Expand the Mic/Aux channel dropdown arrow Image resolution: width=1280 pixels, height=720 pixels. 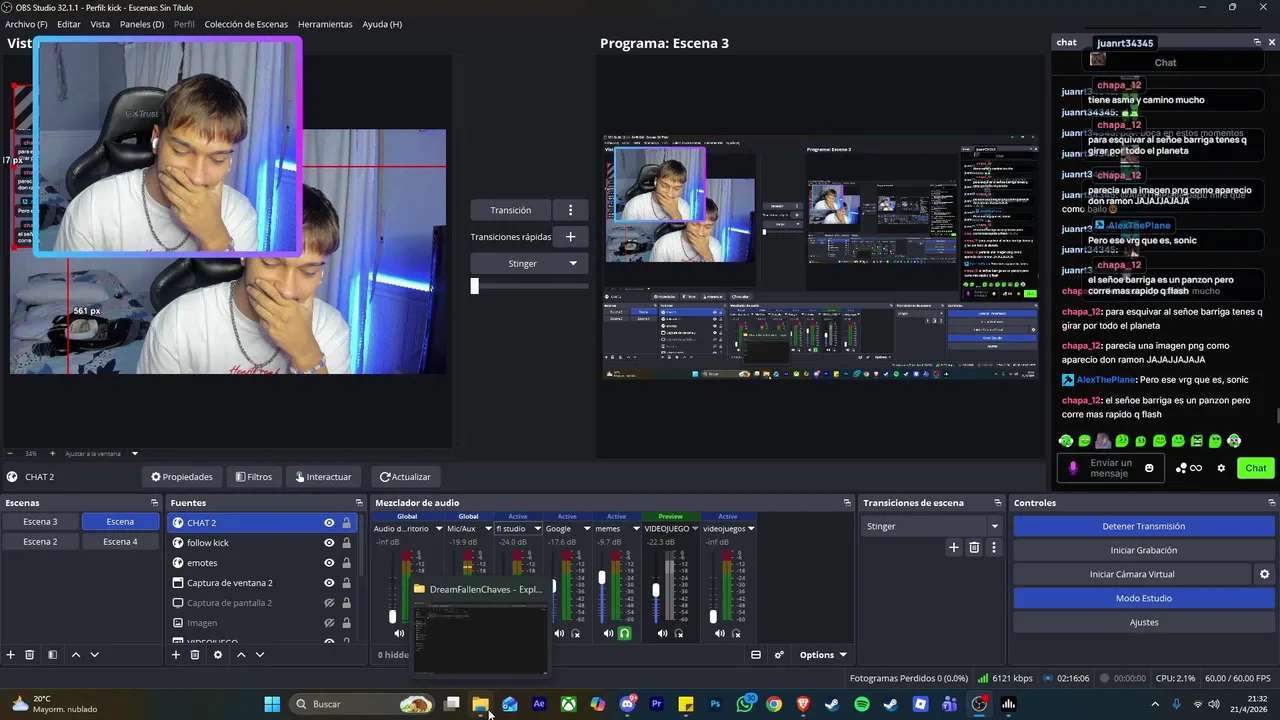(488, 529)
